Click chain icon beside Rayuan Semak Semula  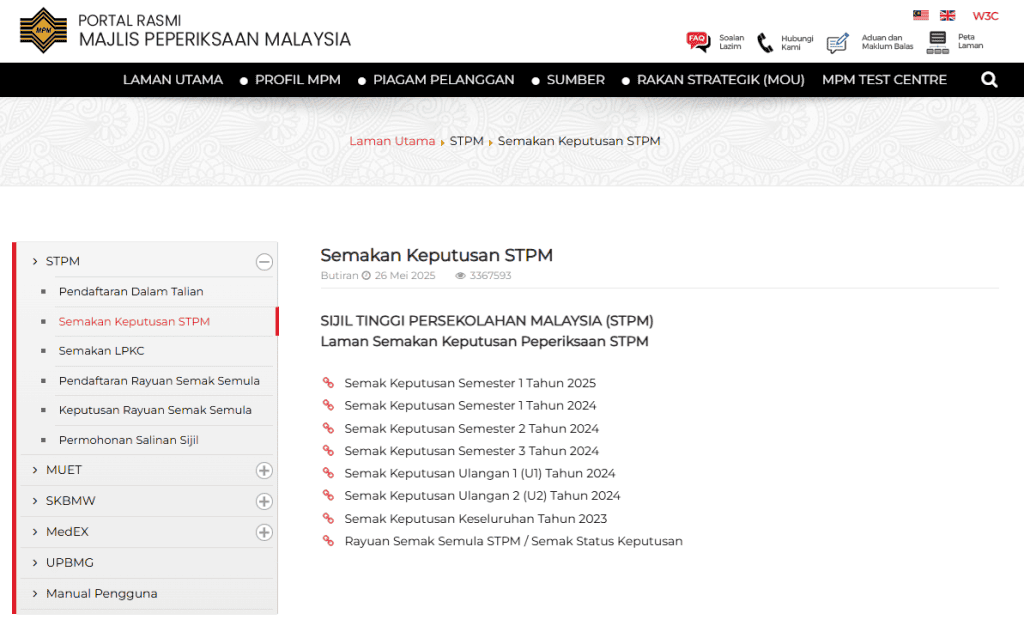pyautogui.click(x=328, y=541)
